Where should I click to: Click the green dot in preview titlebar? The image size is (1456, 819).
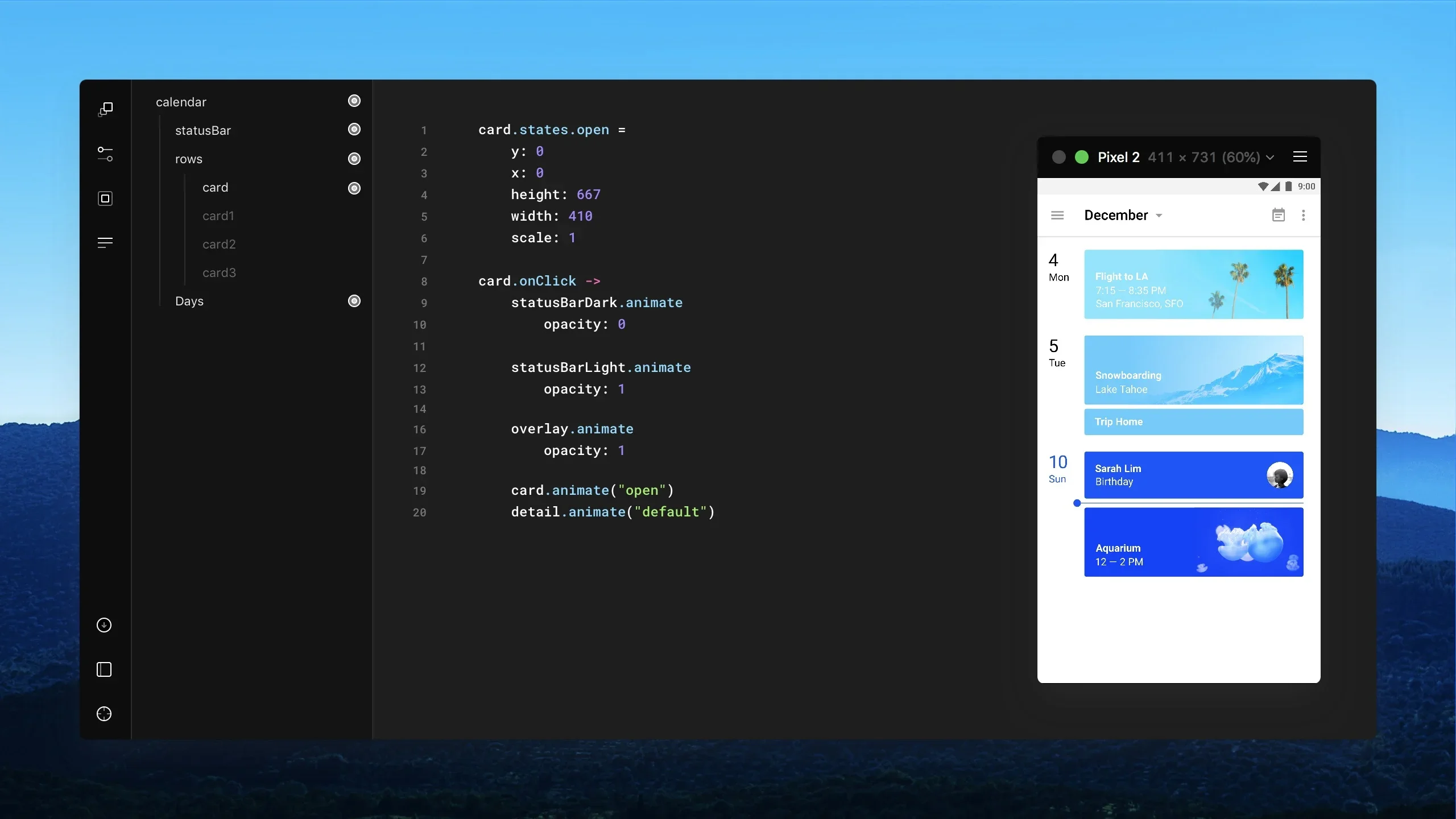pos(1081,158)
